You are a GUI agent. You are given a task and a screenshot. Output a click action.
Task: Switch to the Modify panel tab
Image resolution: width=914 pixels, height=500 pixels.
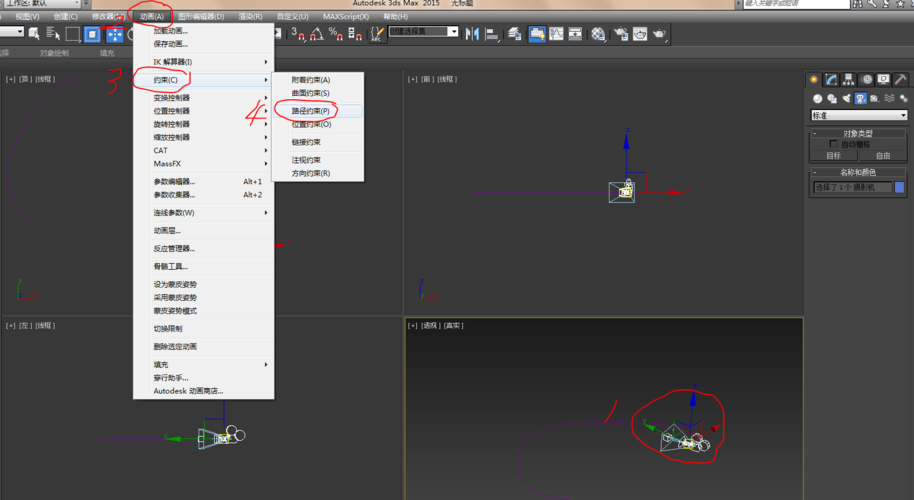tap(831, 79)
